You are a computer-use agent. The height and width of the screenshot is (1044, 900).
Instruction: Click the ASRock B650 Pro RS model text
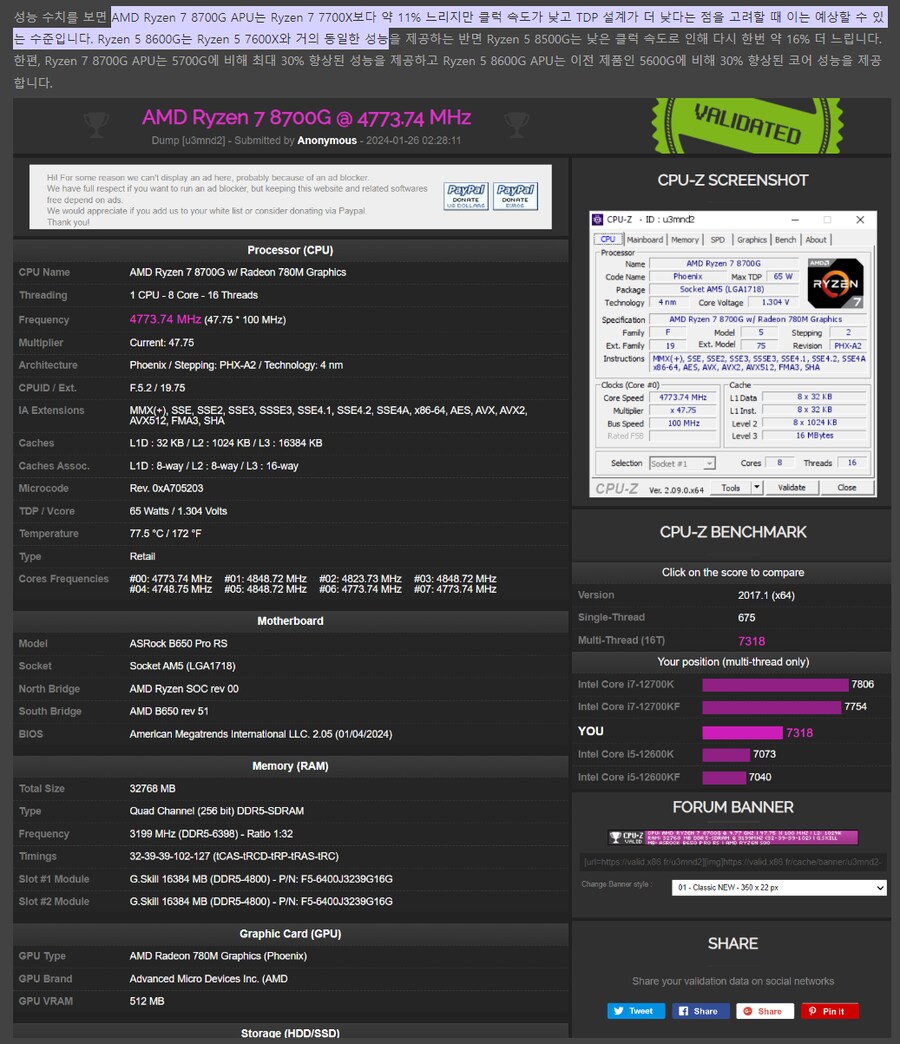tap(178, 644)
